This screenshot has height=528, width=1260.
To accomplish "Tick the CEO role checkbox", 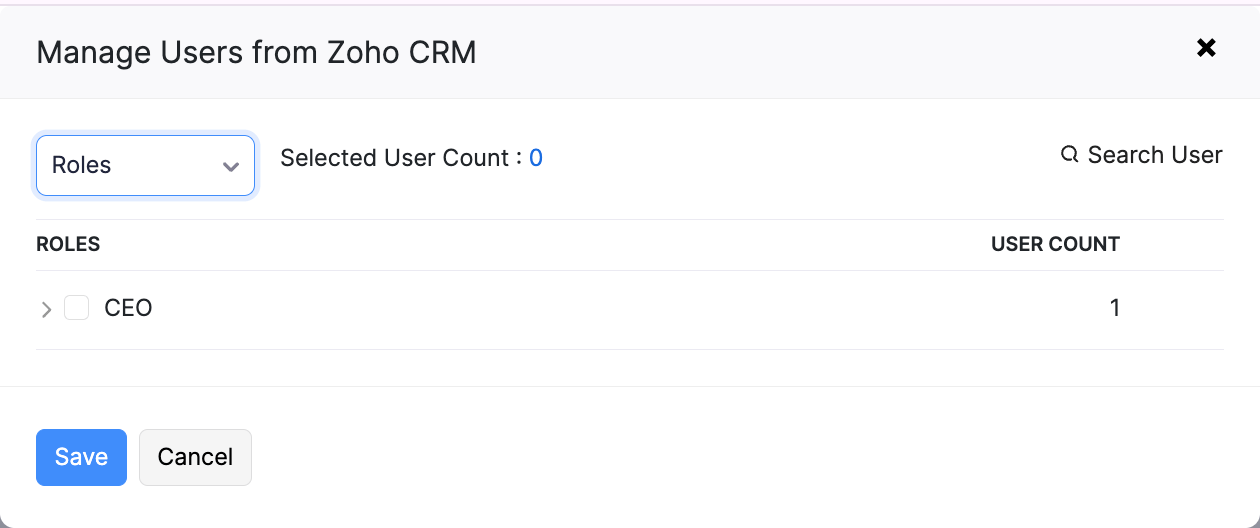I will (77, 308).
